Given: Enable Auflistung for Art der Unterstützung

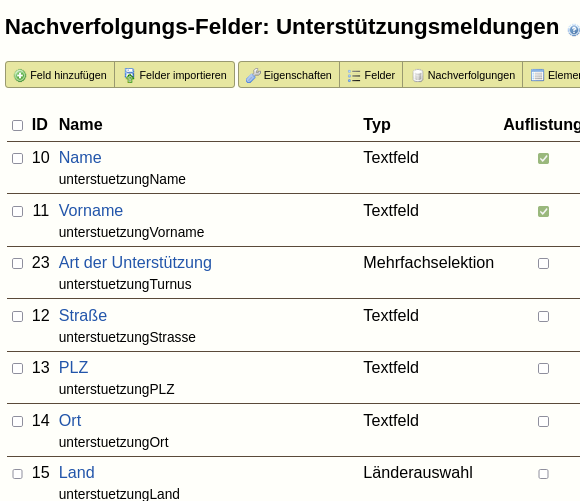Looking at the screenshot, I should [x=543, y=263].
